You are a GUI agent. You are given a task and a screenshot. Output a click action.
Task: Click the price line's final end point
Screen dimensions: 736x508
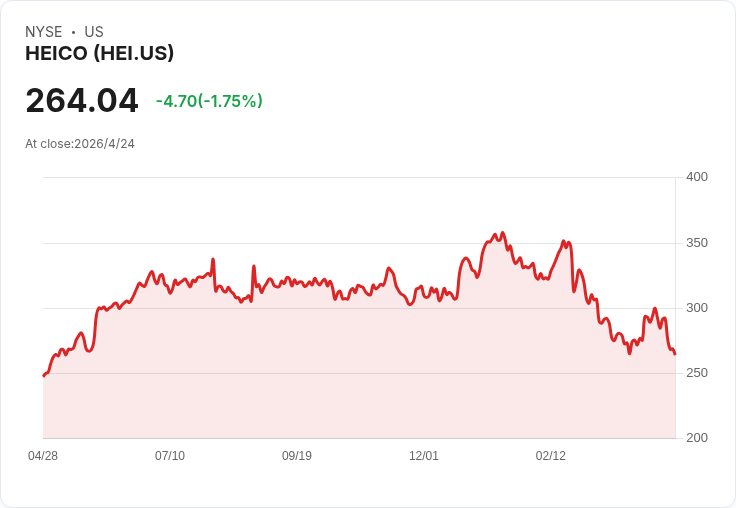tap(675, 354)
